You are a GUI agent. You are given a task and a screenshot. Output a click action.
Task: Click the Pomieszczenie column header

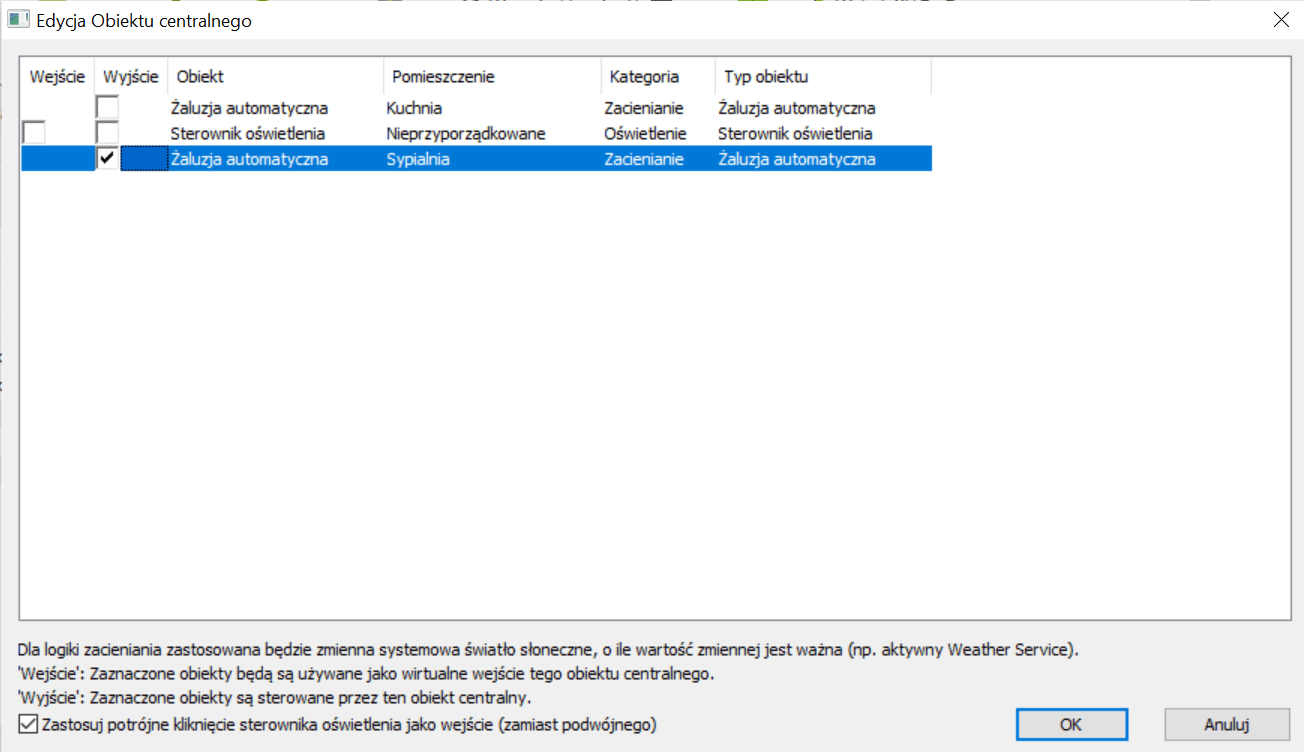(443, 77)
